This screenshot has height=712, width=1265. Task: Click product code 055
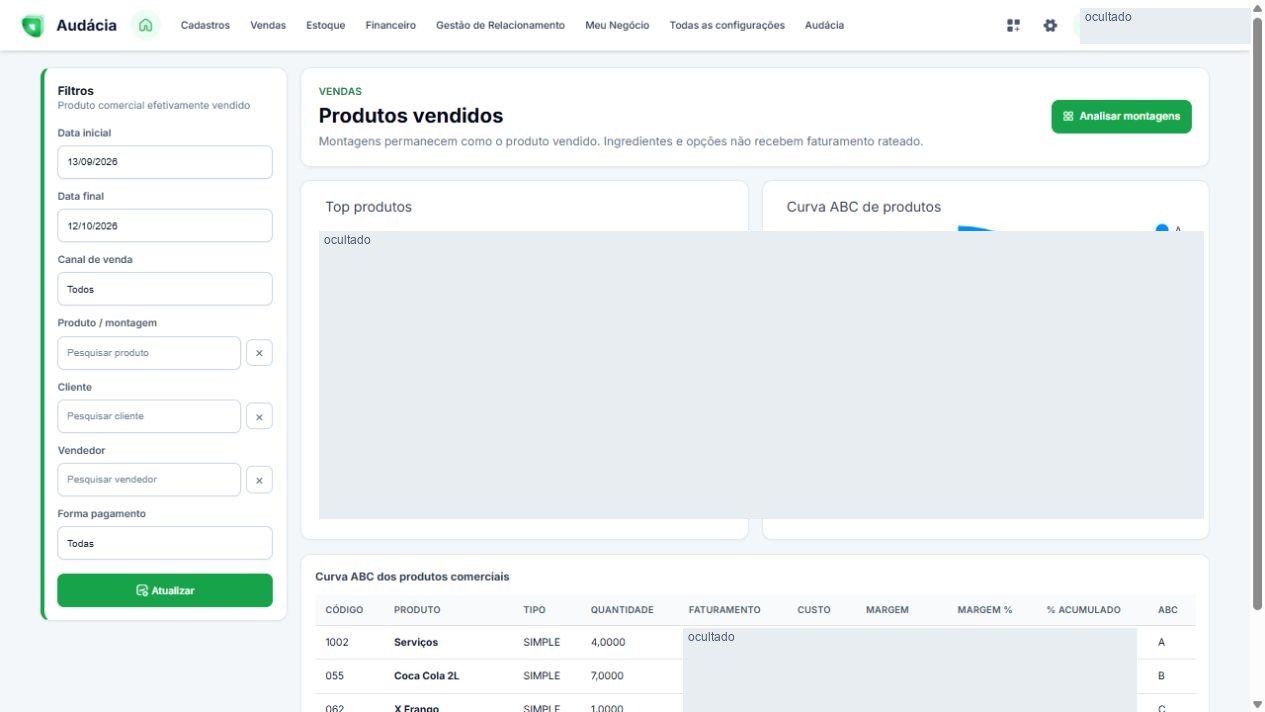tap(335, 676)
